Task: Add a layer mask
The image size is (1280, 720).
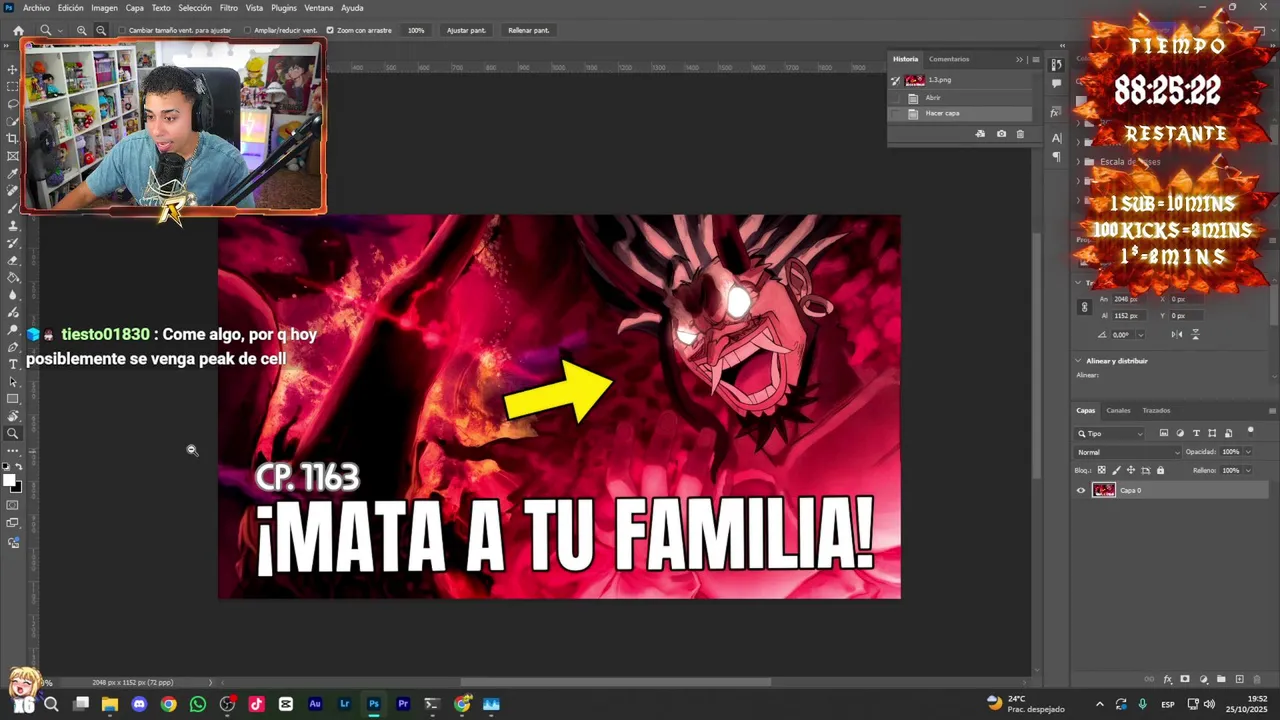Action: (1185, 679)
